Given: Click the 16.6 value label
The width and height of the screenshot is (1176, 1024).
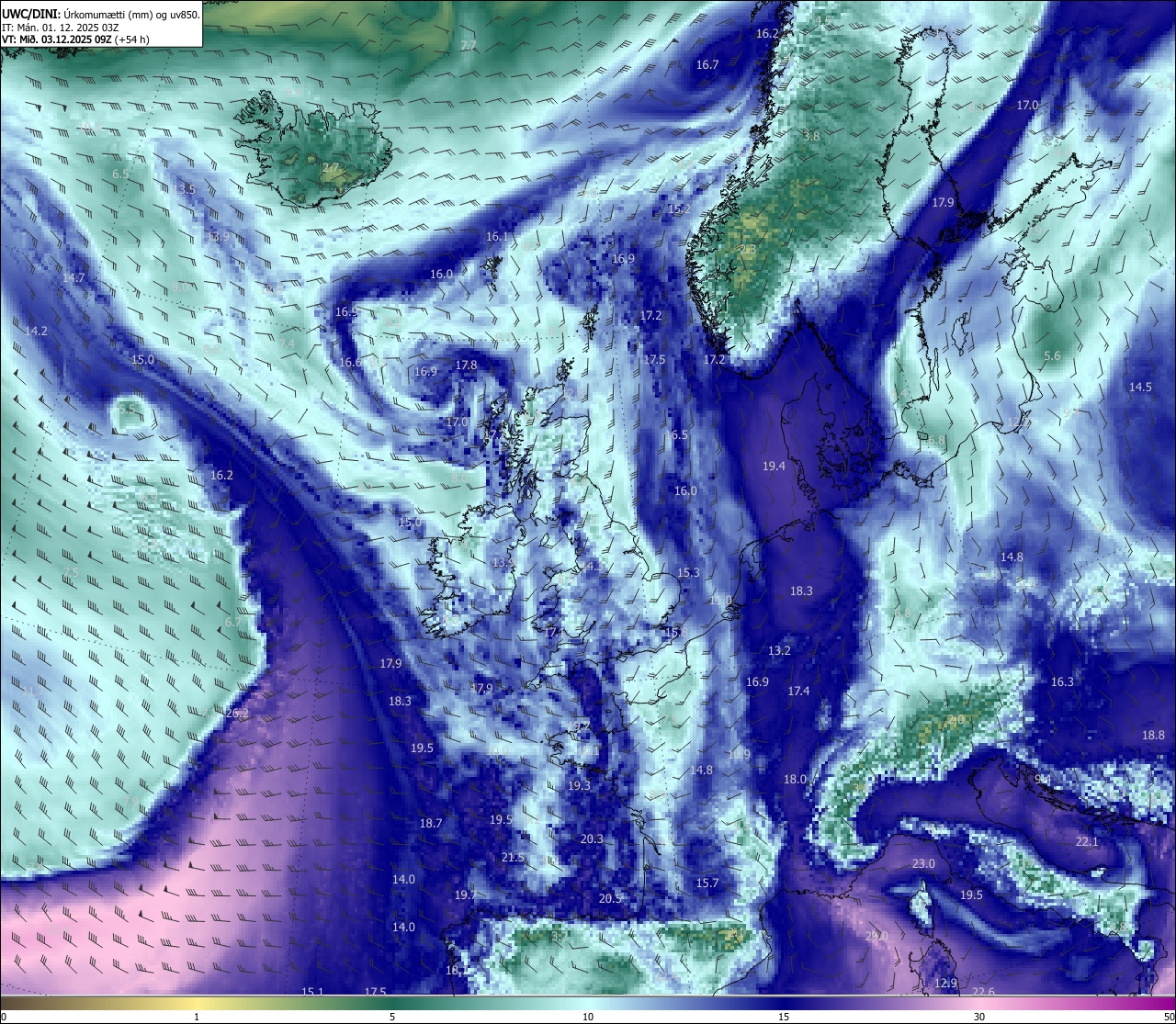Looking at the screenshot, I should [350, 363].
